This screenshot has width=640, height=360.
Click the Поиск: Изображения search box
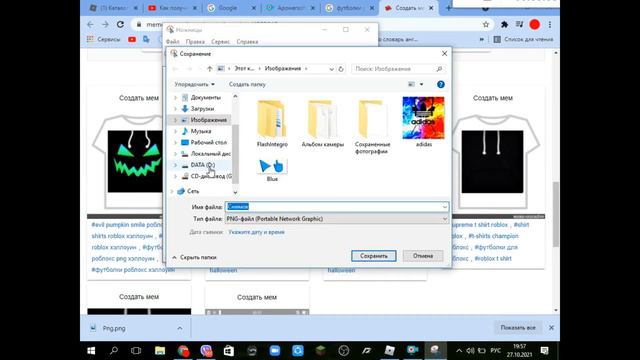pyautogui.click(x=398, y=69)
